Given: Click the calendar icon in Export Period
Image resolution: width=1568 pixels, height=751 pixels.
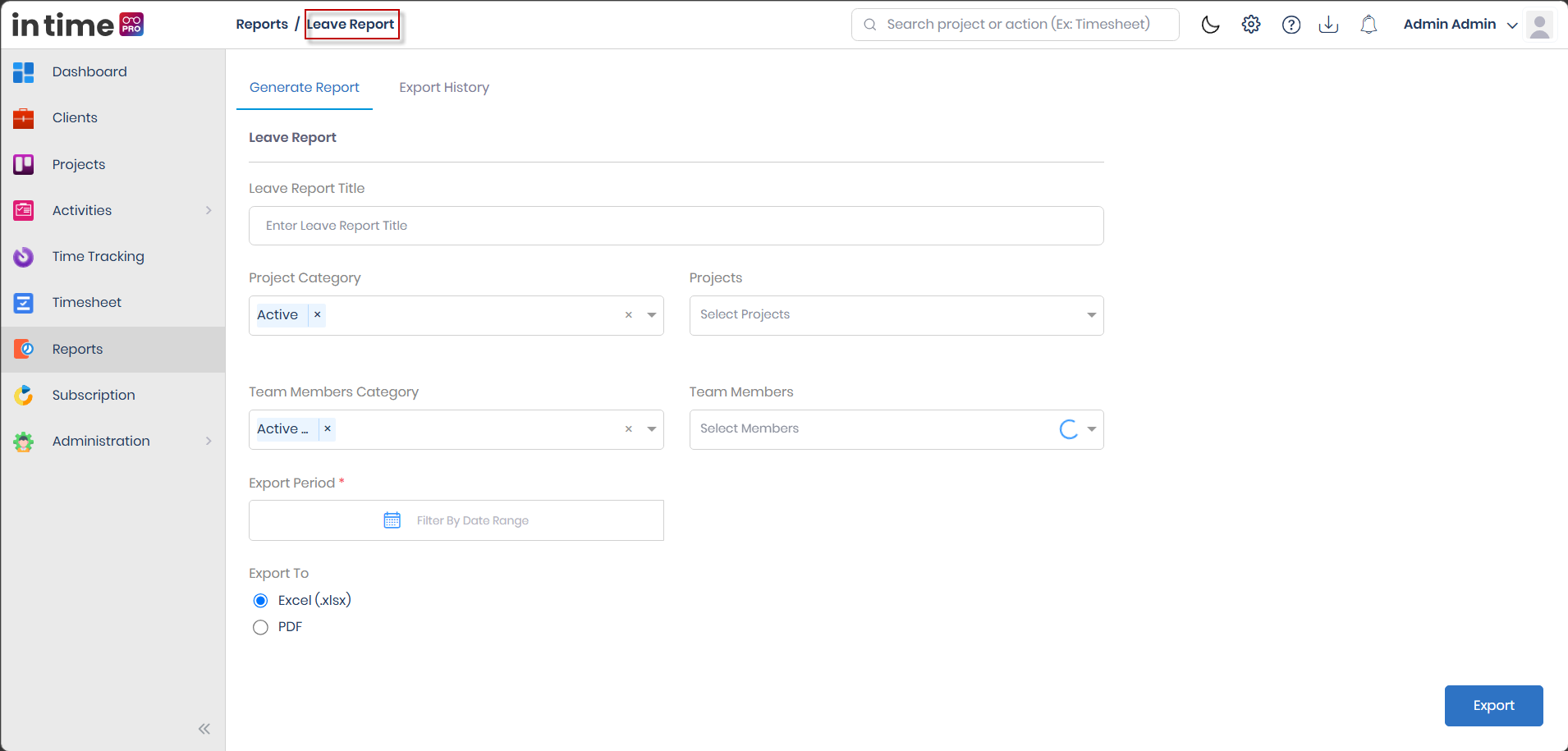Looking at the screenshot, I should click(392, 520).
